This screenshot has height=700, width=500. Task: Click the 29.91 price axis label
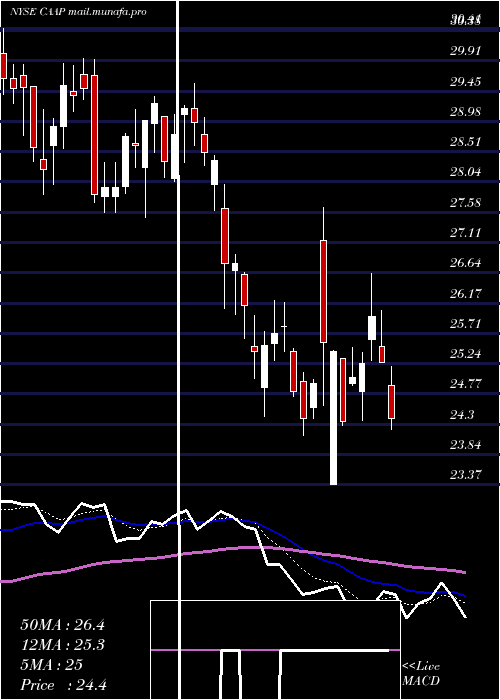click(466, 51)
